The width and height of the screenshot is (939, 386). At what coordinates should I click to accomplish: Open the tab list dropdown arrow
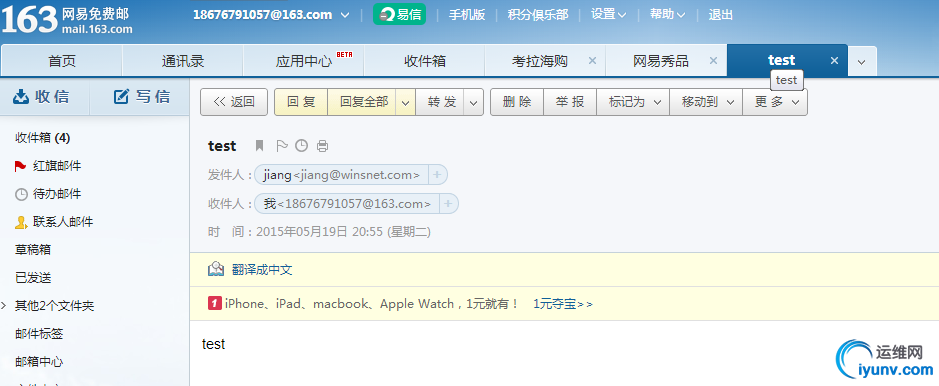tap(862, 62)
